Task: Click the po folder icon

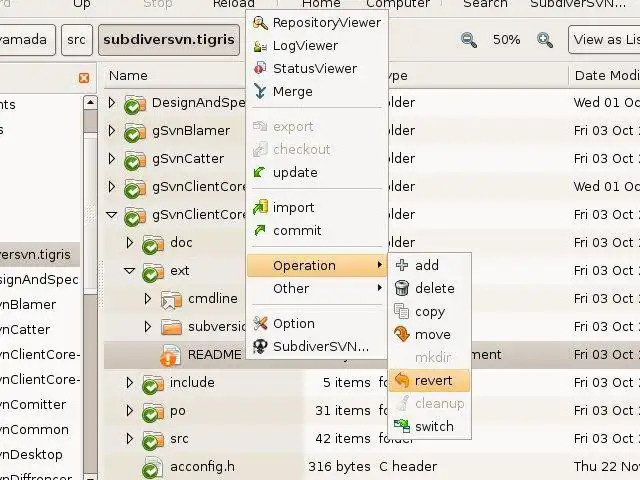Action: pos(153,412)
